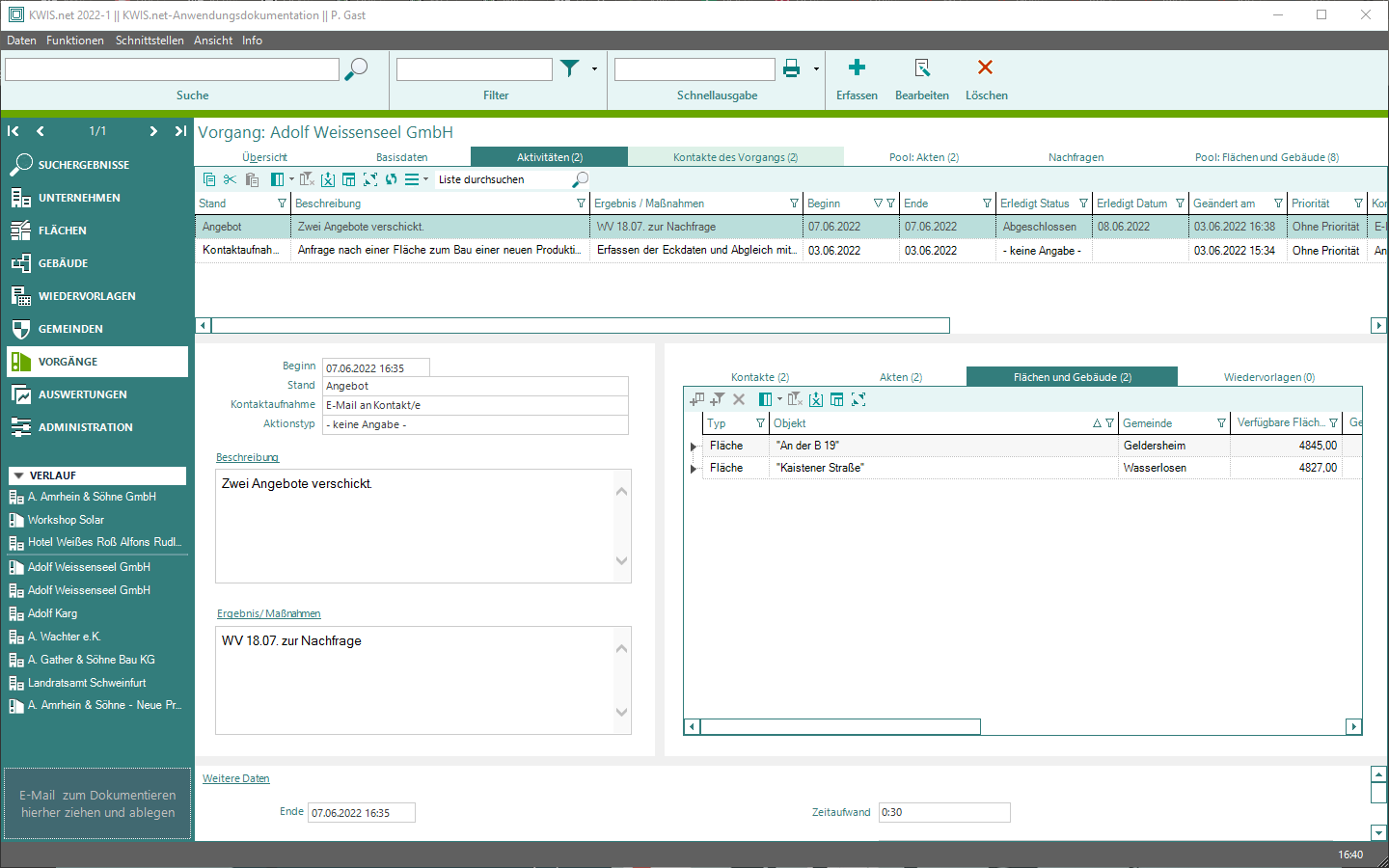This screenshot has height=868, width=1389.
Task: Go to previous record arrow
Action: click(x=41, y=131)
